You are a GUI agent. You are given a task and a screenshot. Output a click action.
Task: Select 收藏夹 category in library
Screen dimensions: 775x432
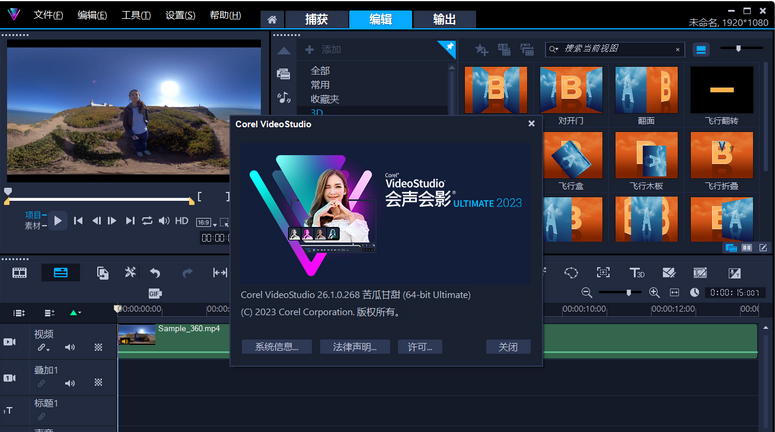coord(325,99)
